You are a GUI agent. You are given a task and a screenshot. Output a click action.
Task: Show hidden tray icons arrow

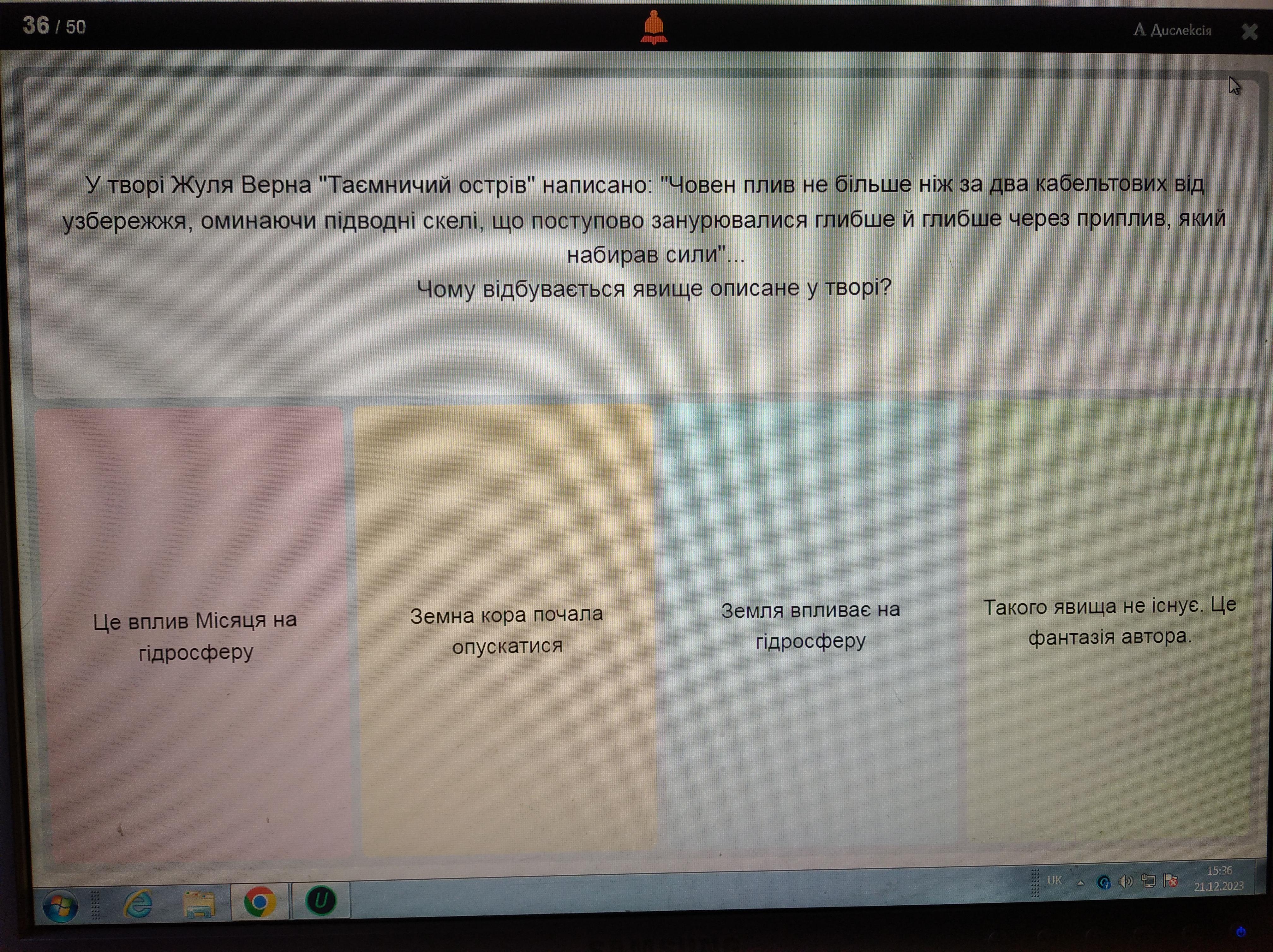click(x=1081, y=883)
